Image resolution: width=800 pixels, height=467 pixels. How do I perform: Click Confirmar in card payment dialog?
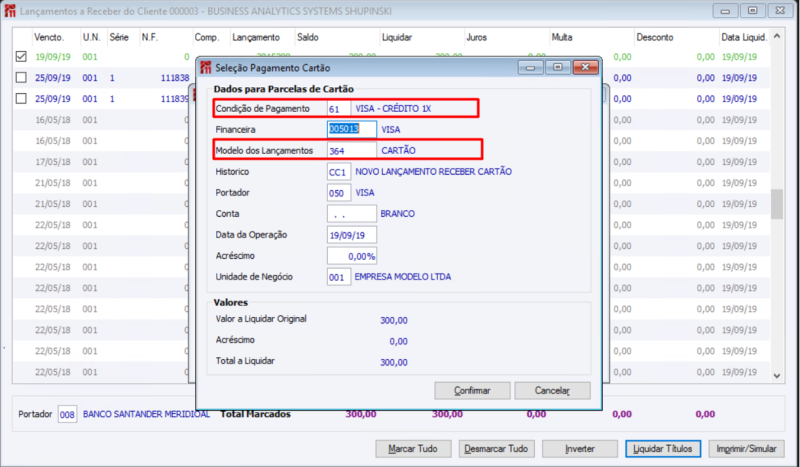472,390
